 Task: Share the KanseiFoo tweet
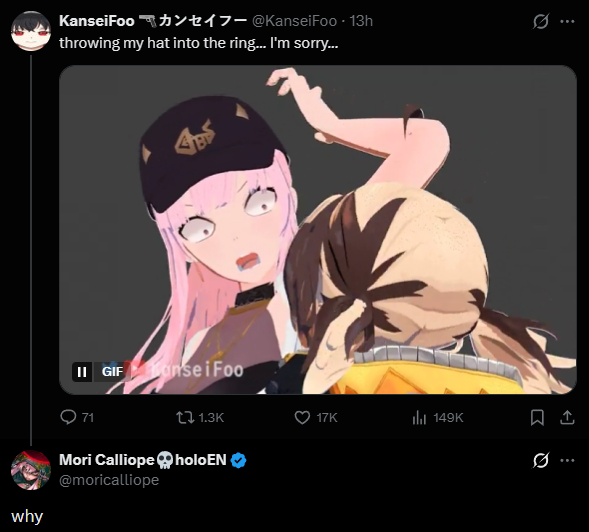coord(567,417)
